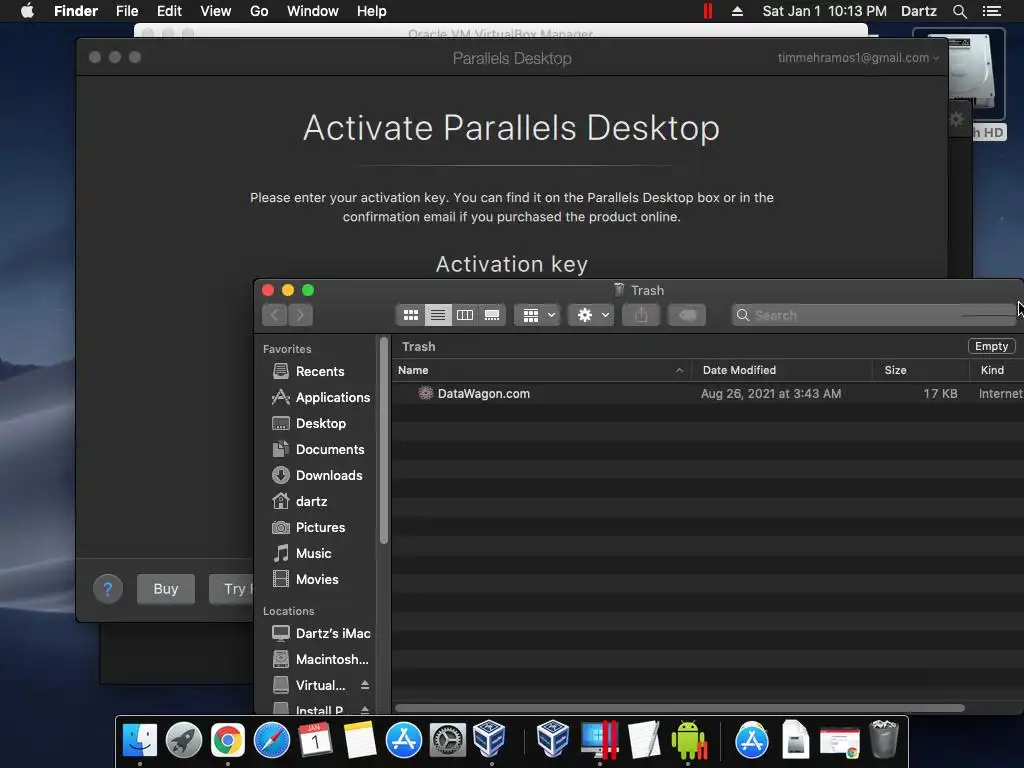Open the Go menu
Viewport: 1024px width, 768px height.
(x=259, y=11)
